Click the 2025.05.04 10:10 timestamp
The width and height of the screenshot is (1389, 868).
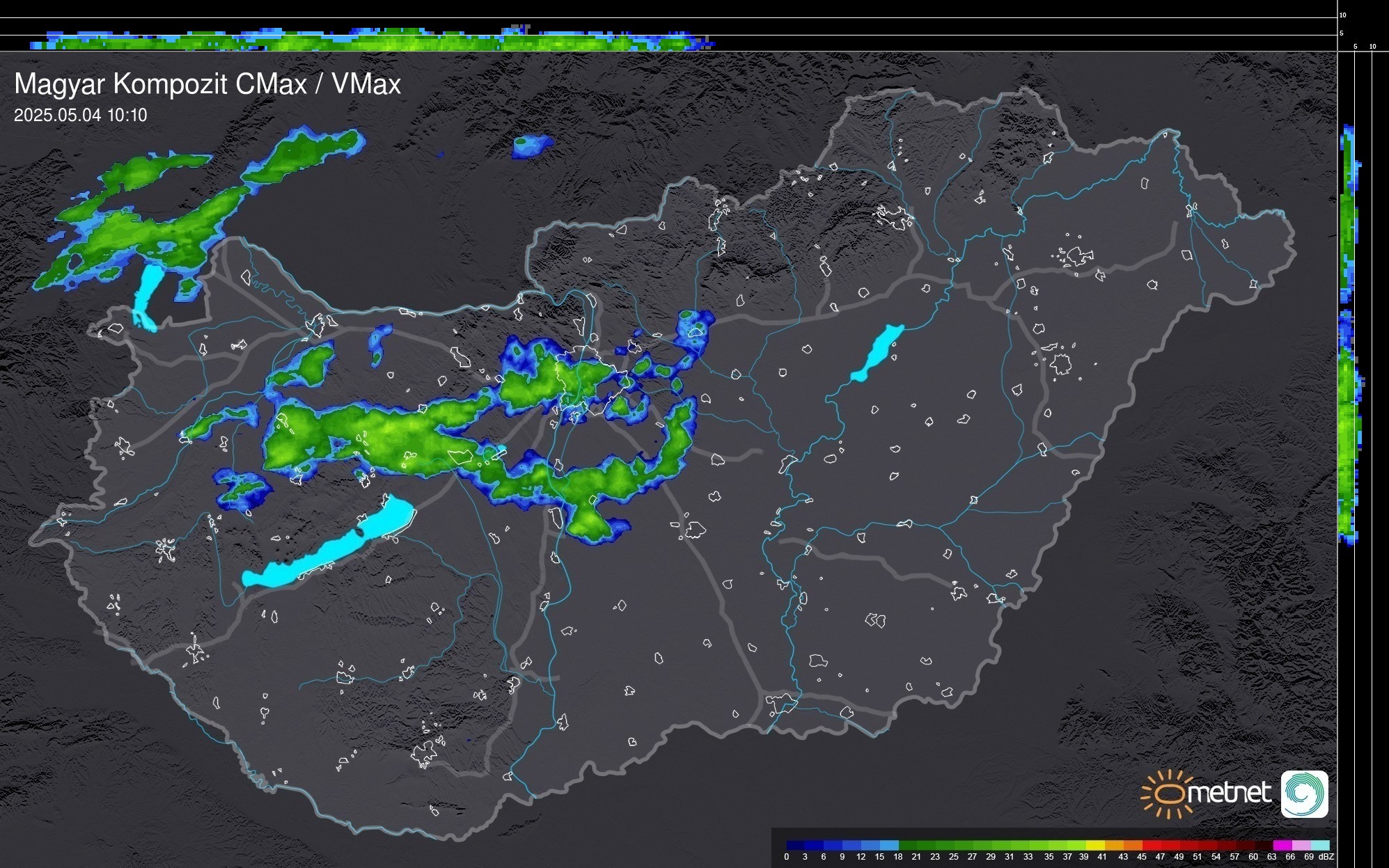(80, 116)
